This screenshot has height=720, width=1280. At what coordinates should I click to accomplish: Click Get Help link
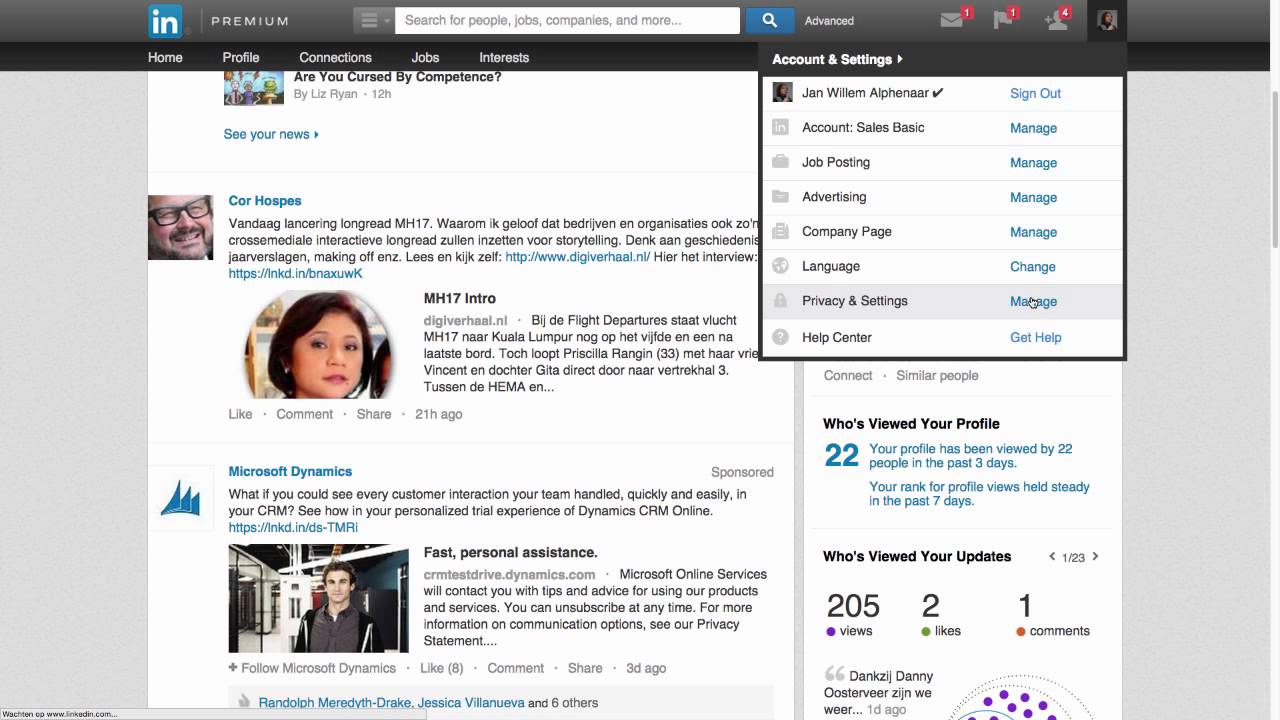(x=1035, y=337)
